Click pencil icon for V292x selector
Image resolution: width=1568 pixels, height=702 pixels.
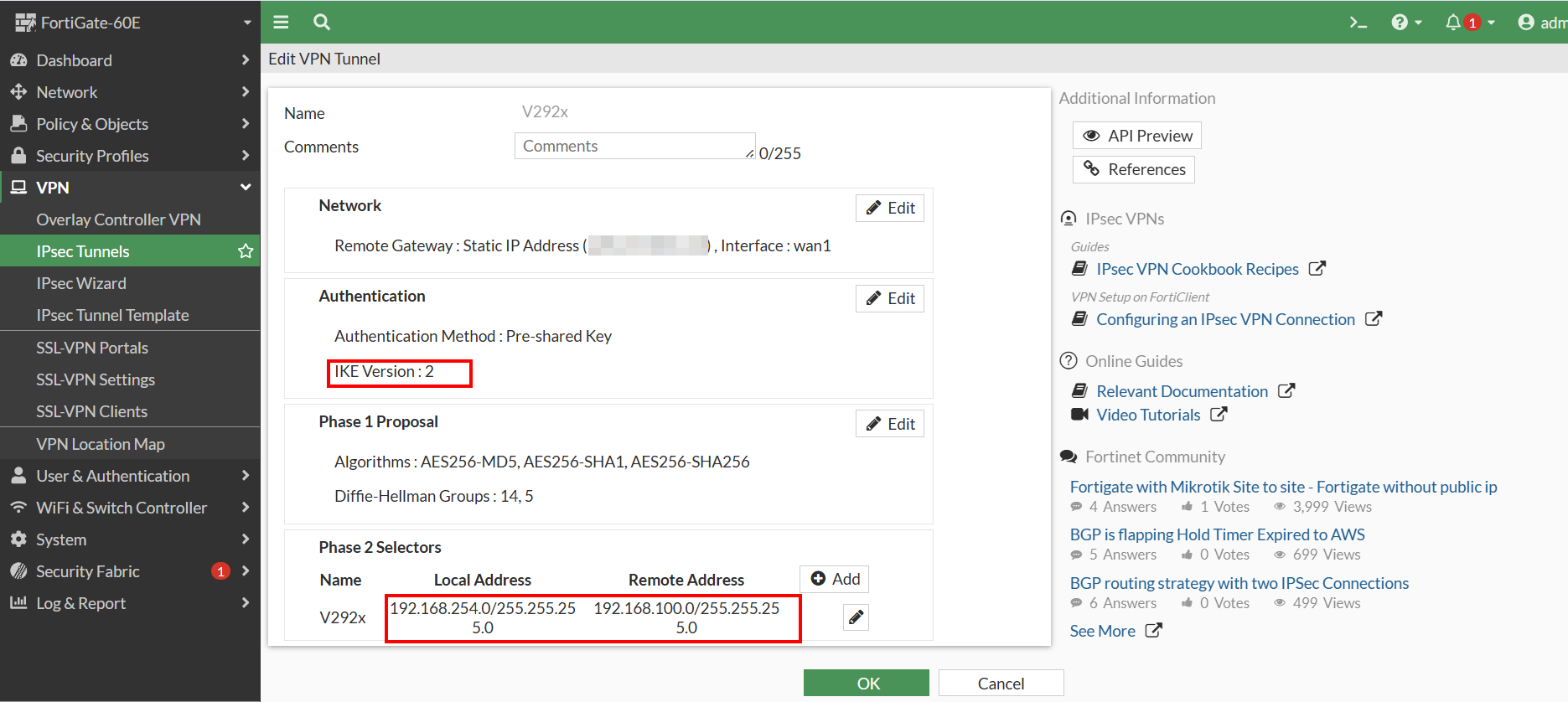pos(856,617)
